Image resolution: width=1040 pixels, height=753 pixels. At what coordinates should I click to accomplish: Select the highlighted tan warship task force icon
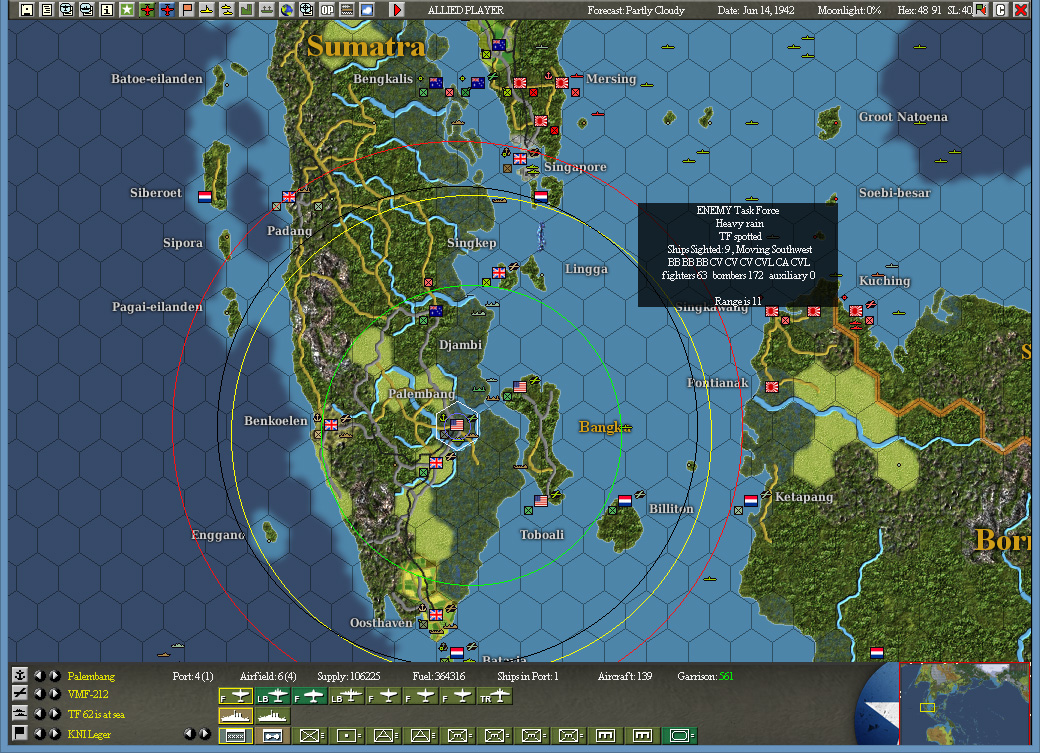click(235, 716)
